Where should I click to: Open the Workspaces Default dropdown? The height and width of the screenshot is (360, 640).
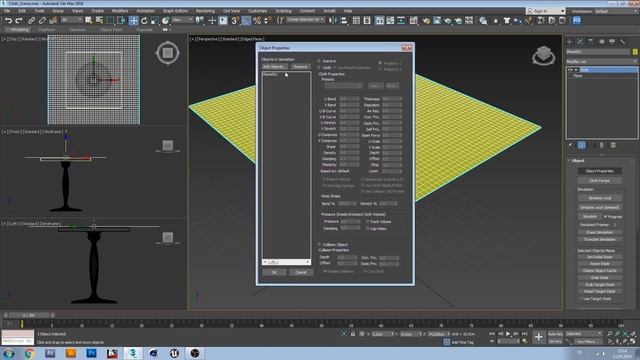(617, 11)
